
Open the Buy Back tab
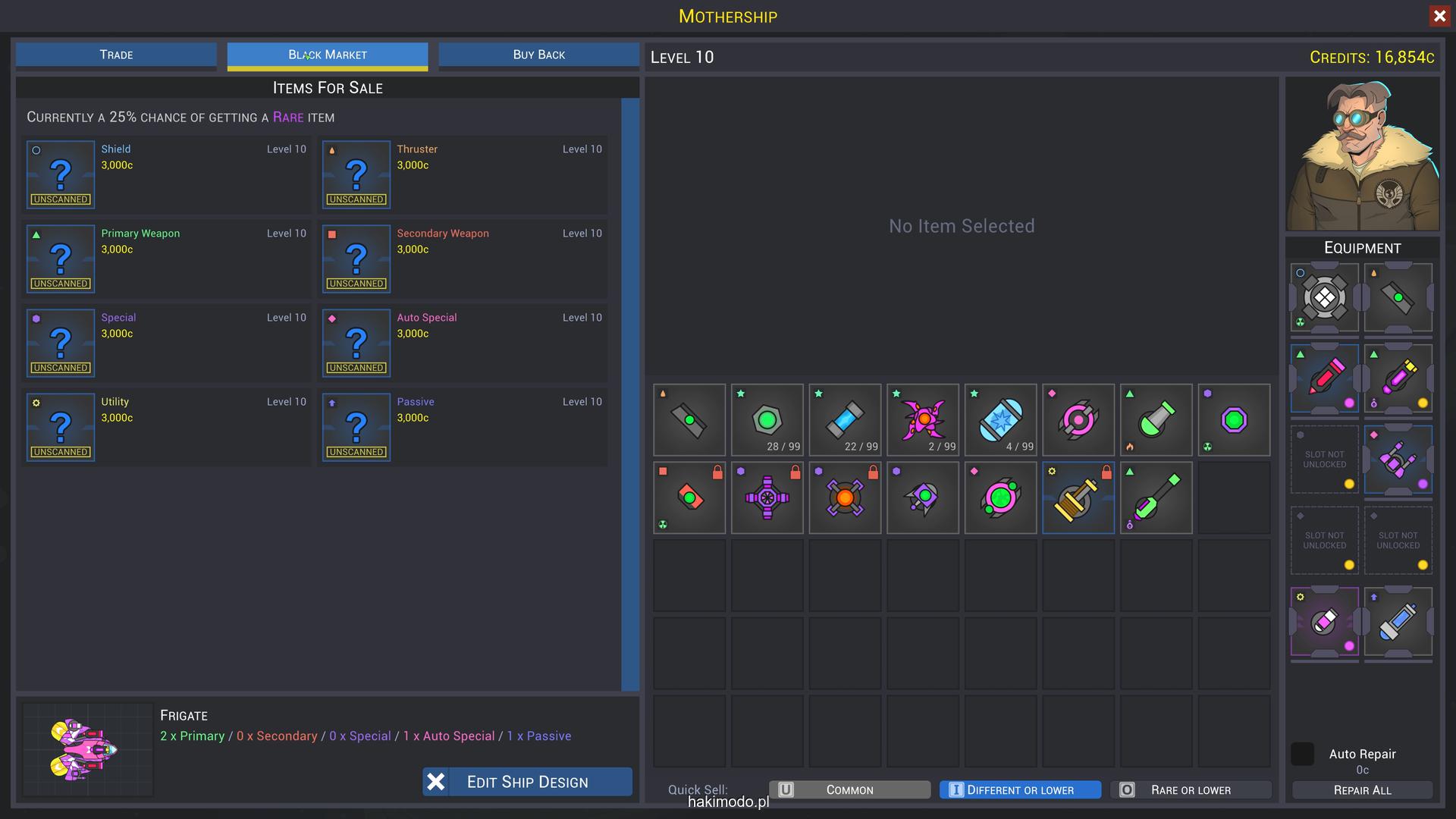click(x=538, y=55)
